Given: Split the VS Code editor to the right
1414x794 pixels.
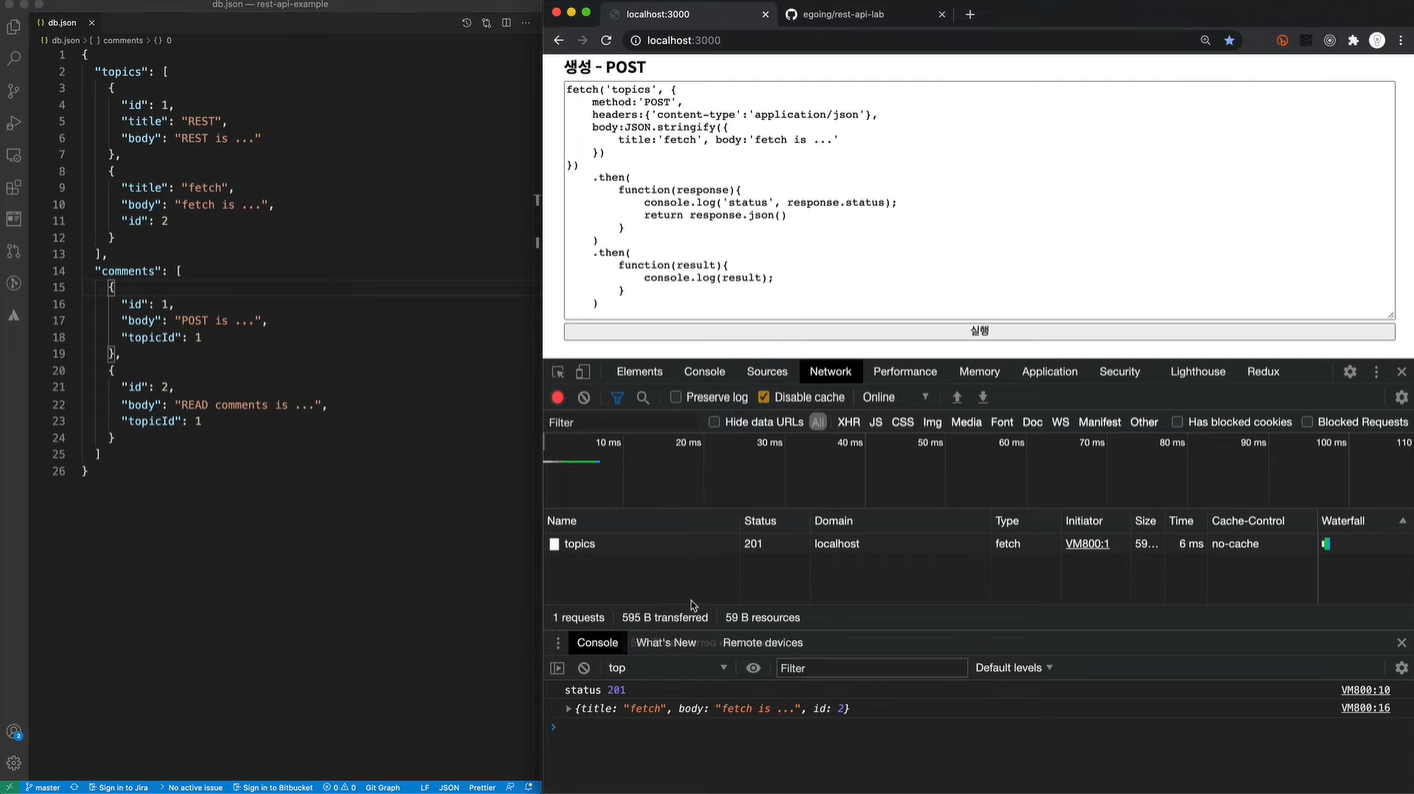Looking at the screenshot, I should pos(506,22).
